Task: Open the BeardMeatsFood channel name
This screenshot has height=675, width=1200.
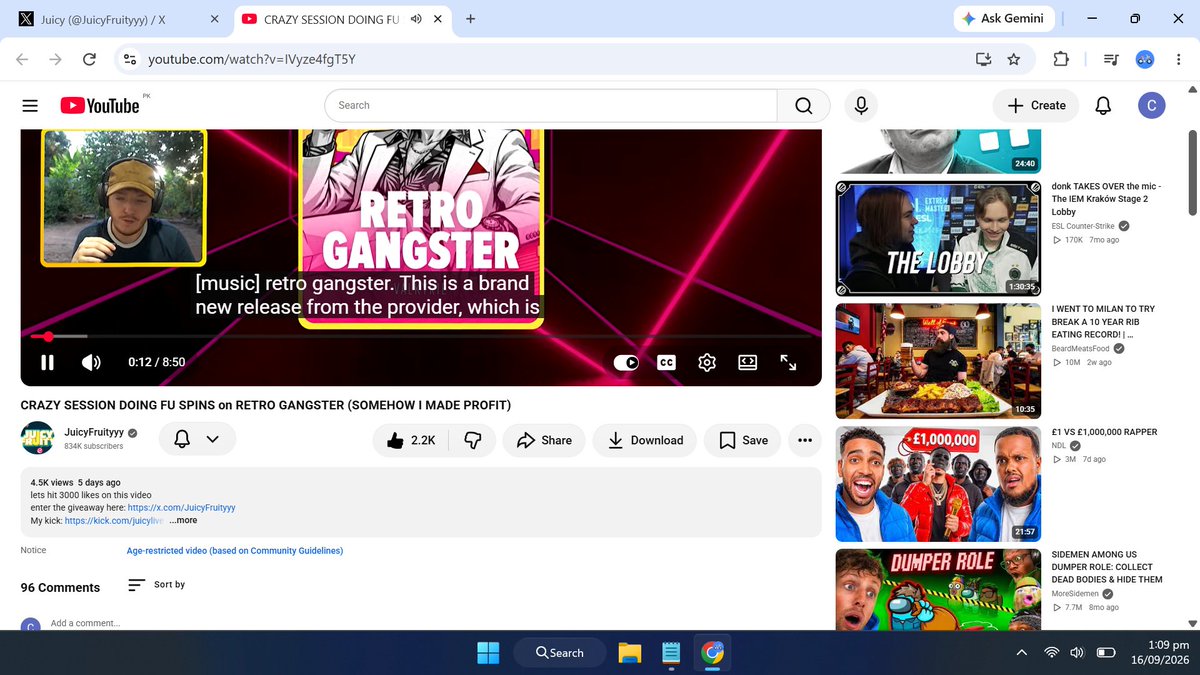Action: click(x=1081, y=349)
